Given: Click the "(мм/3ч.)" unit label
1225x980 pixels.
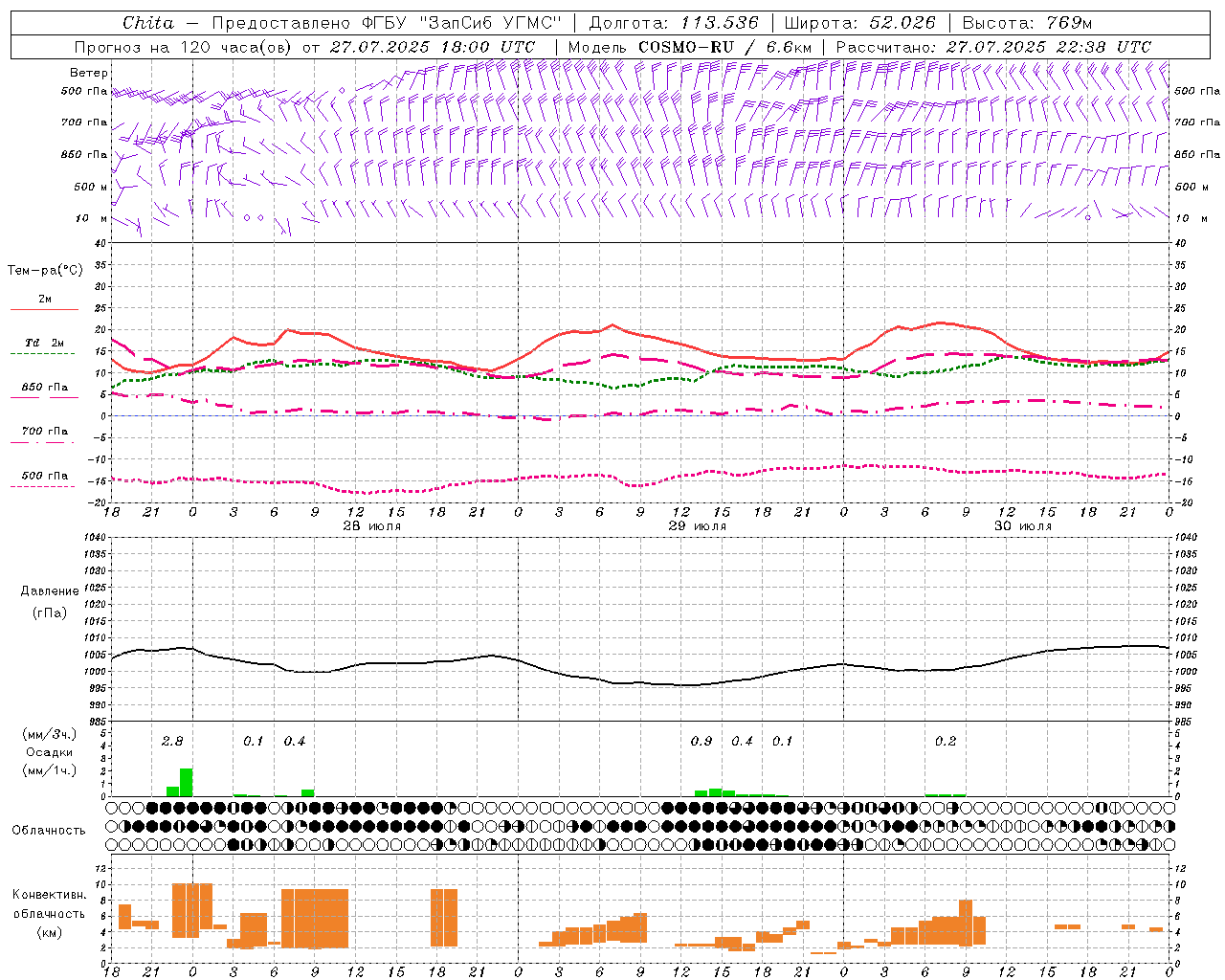Looking at the screenshot, I should tap(49, 734).
